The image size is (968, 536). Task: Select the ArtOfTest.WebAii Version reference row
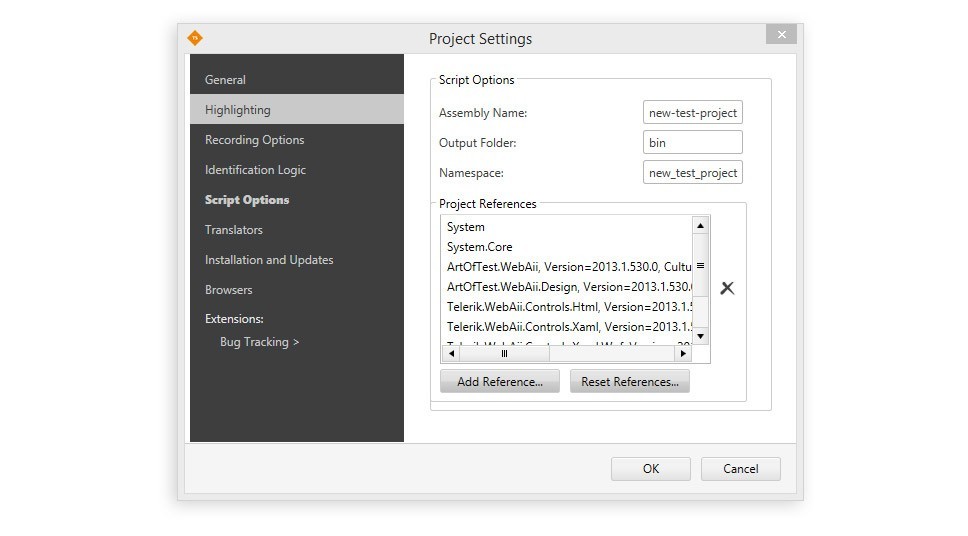567,267
